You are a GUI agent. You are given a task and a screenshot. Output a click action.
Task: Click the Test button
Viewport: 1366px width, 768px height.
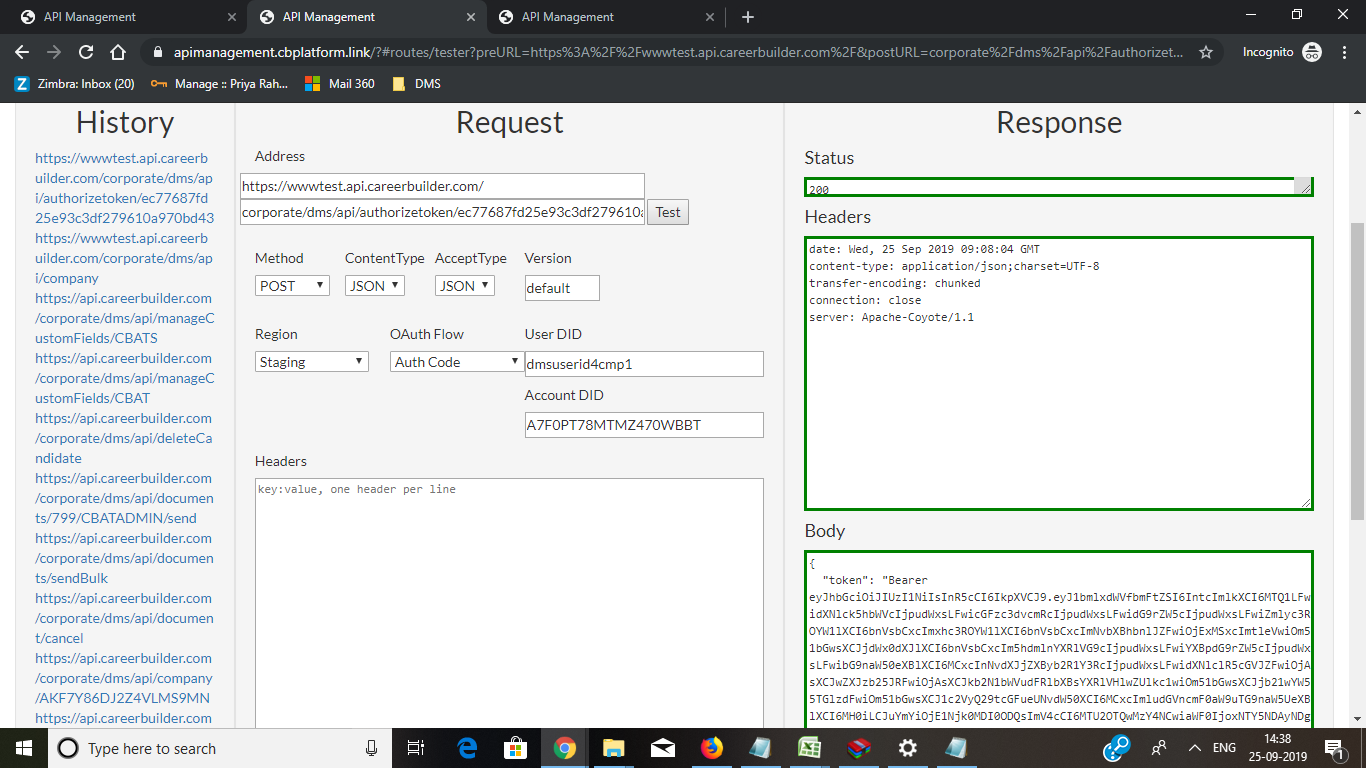tap(668, 212)
